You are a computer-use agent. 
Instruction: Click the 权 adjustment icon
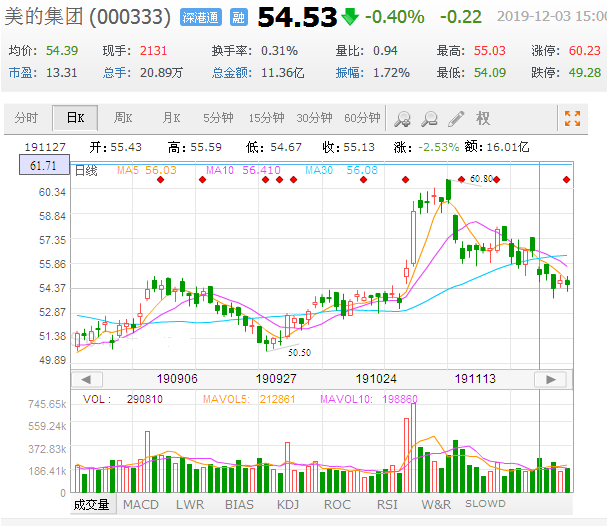click(483, 118)
